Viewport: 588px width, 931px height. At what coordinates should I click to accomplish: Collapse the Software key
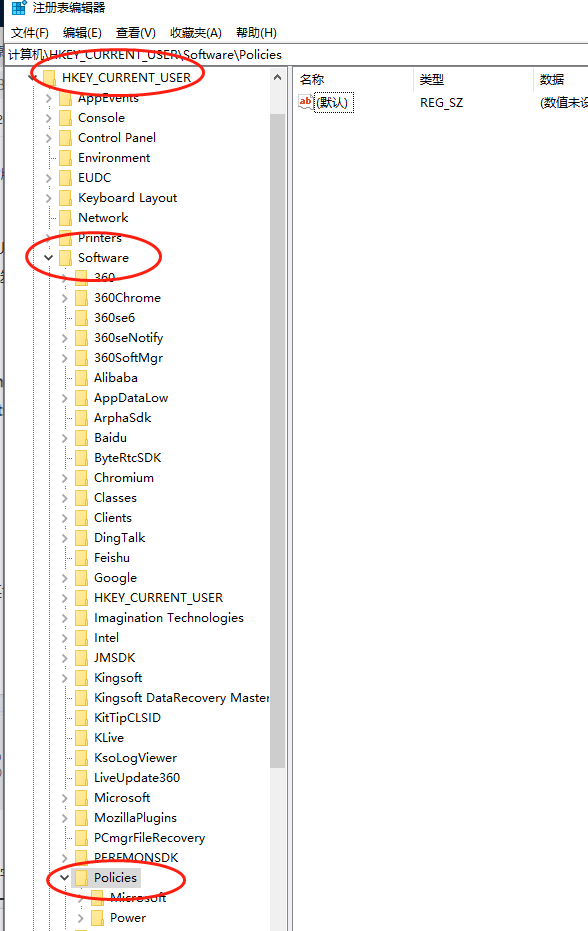(x=49, y=258)
